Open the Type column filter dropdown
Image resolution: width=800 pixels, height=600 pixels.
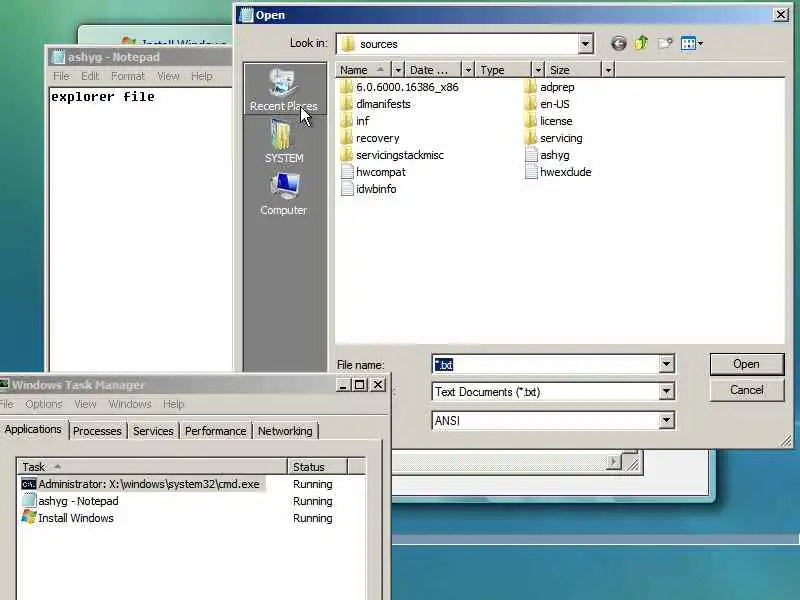pyautogui.click(x=538, y=69)
